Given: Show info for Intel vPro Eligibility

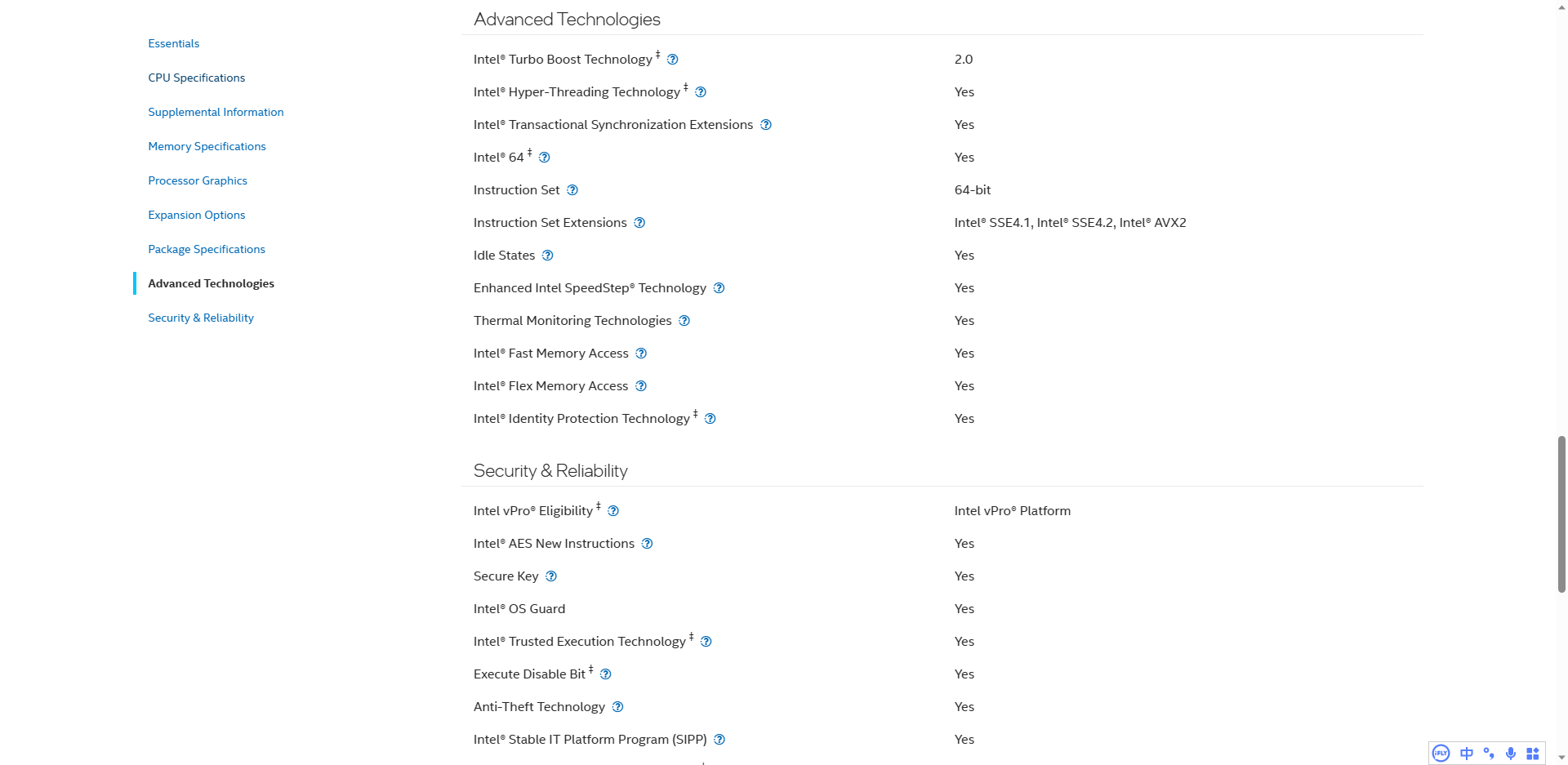Looking at the screenshot, I should (x=613, y=511).
